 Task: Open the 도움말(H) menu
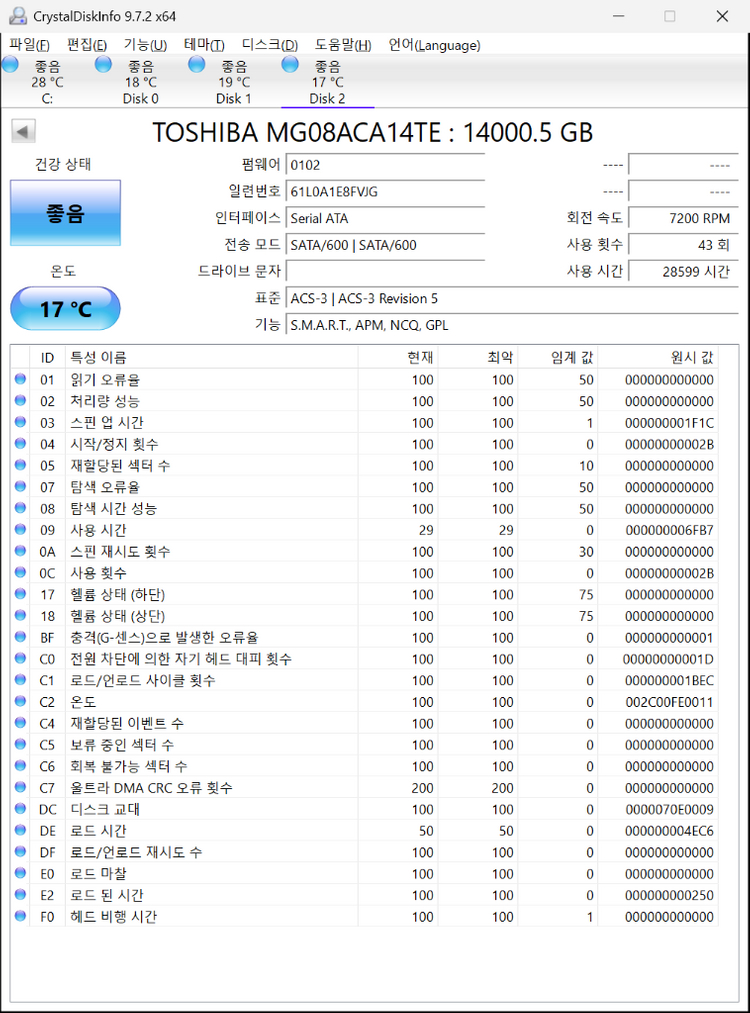(343, 45)
